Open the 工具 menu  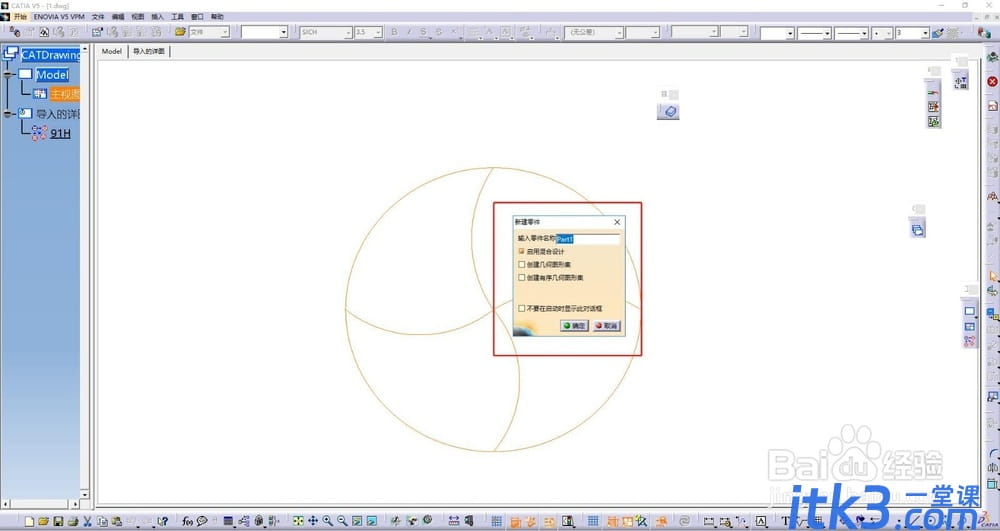[177, 17]
